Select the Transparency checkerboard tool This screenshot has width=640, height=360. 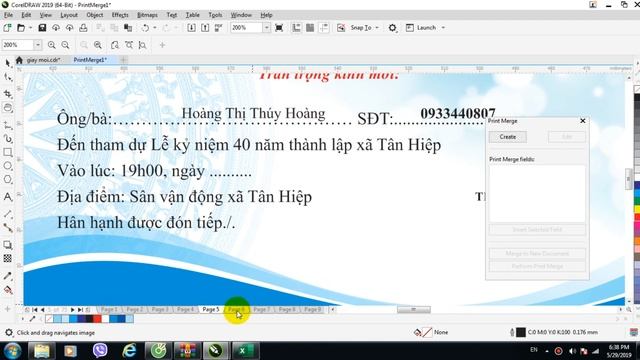7,258
